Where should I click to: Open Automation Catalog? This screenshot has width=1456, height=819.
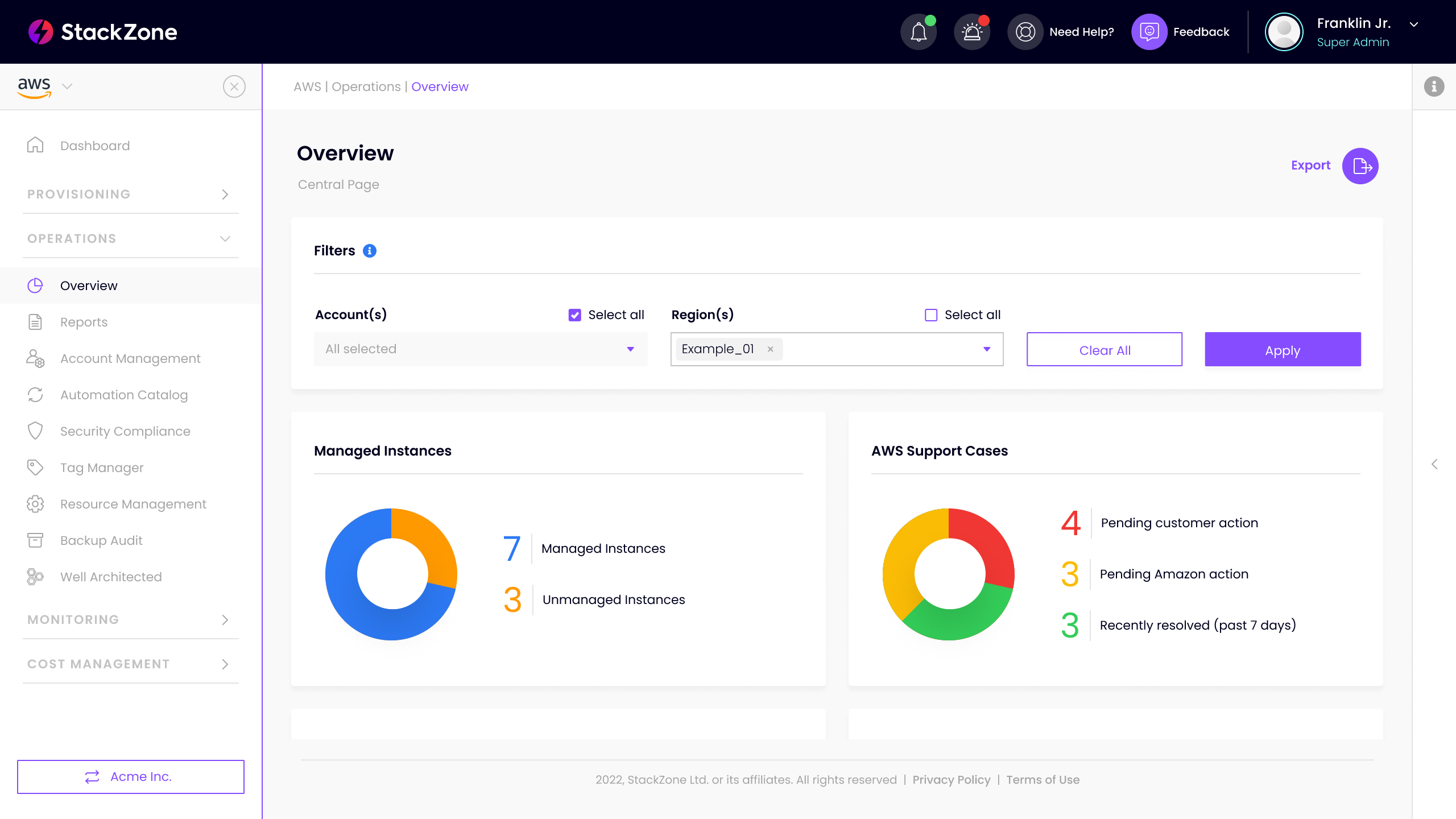click(x=131, y=395)
